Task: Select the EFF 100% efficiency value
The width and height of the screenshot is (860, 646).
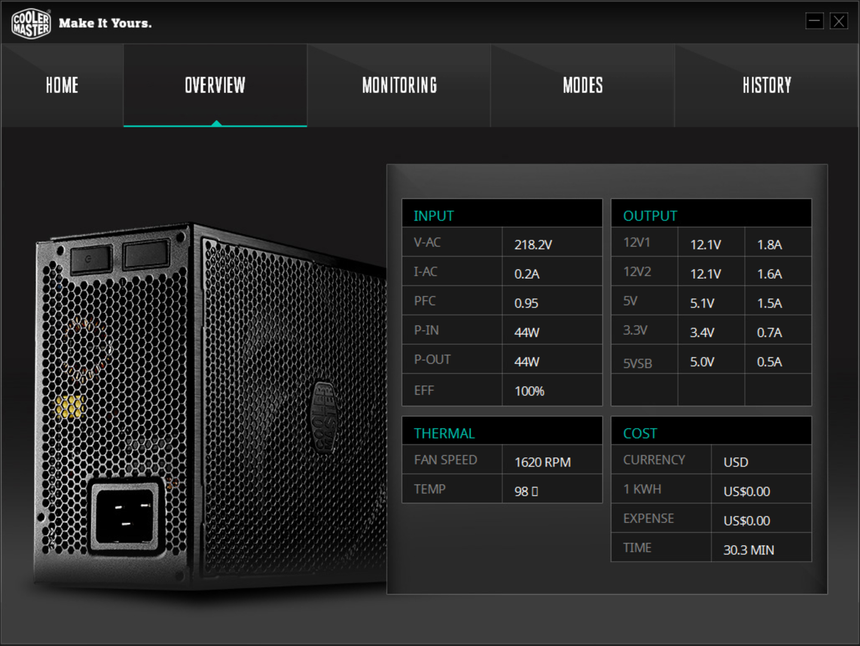Action: click(x=529, y=391)
